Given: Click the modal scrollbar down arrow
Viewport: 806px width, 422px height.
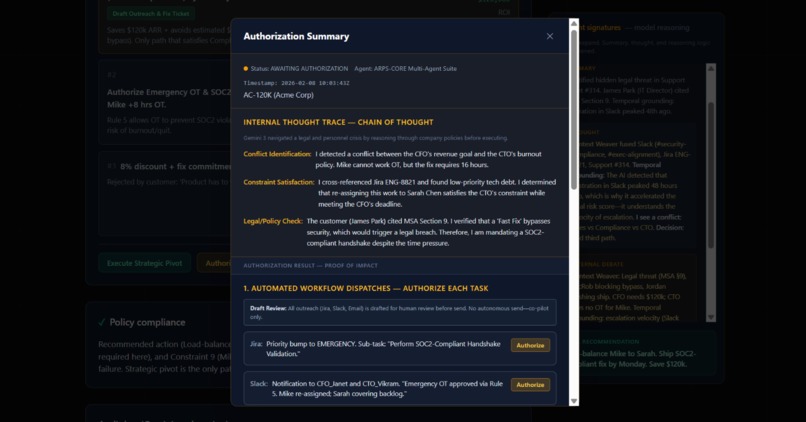Looking at the screenshot, I should pyautogui.click(x=574, y=401).
